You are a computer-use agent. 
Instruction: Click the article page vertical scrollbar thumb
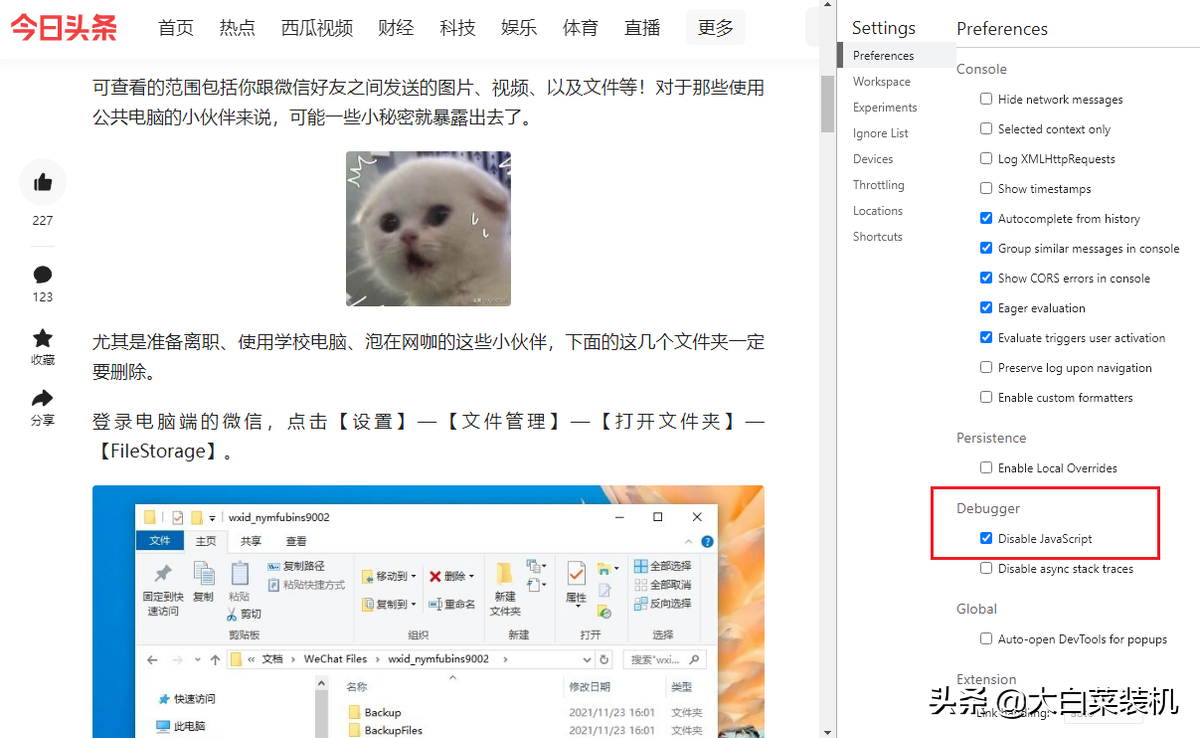(x=828, y=104)
